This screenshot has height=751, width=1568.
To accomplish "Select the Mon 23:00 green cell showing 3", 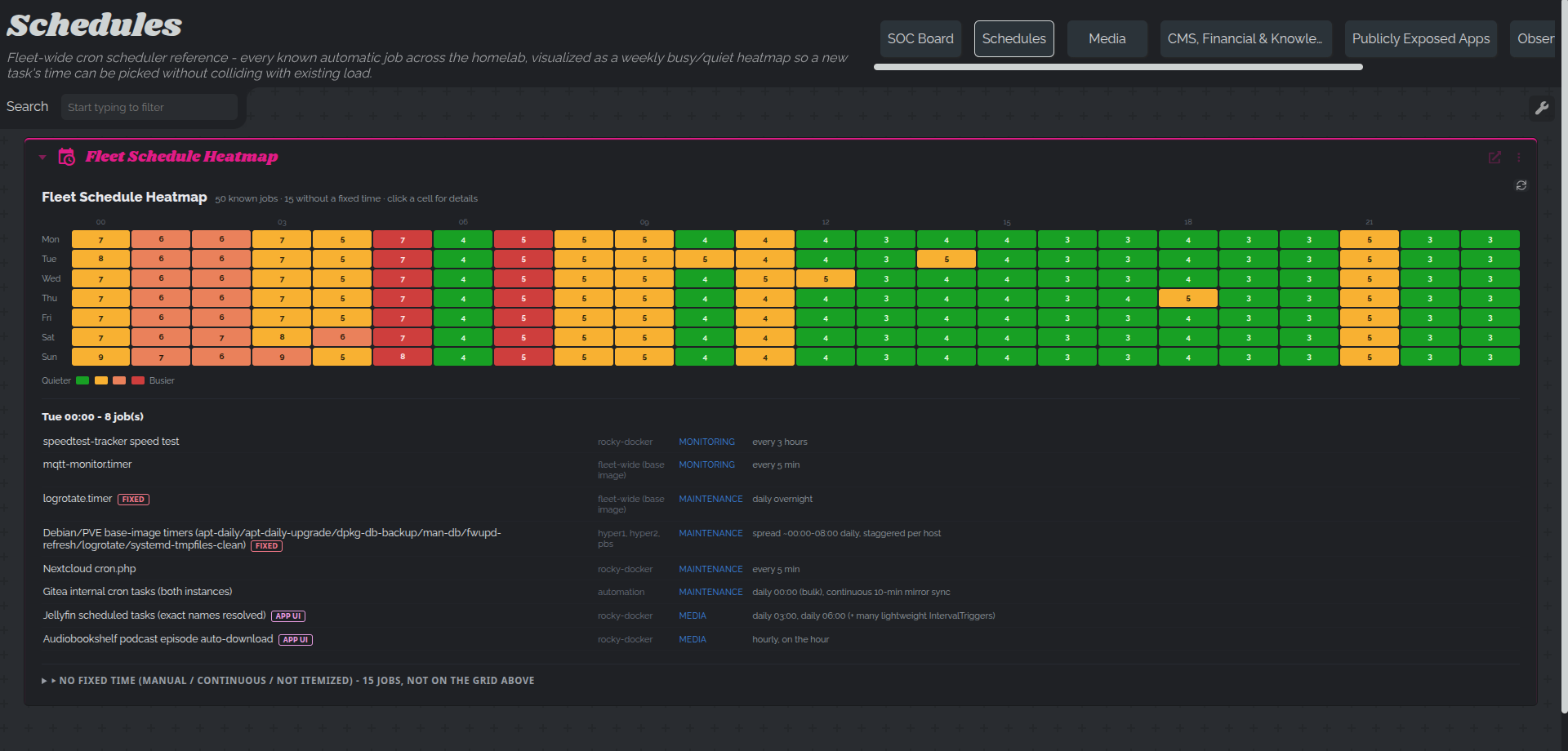I will point(1490,239).
